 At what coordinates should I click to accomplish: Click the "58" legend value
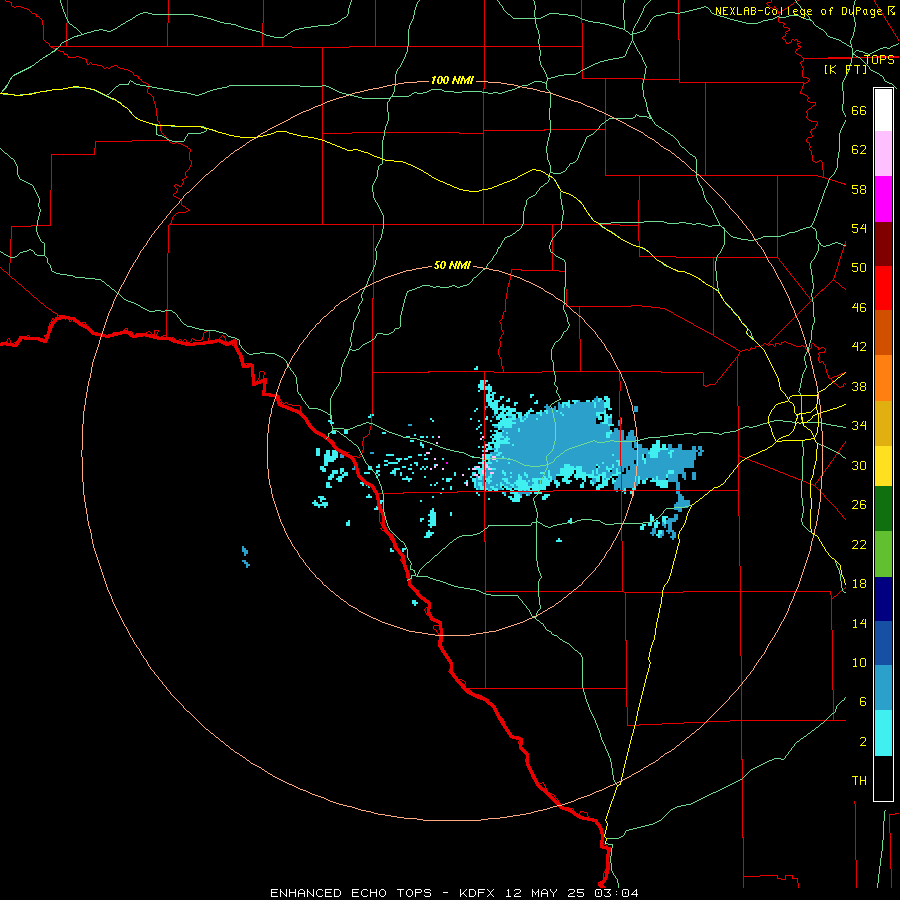[x=859, y=189]
